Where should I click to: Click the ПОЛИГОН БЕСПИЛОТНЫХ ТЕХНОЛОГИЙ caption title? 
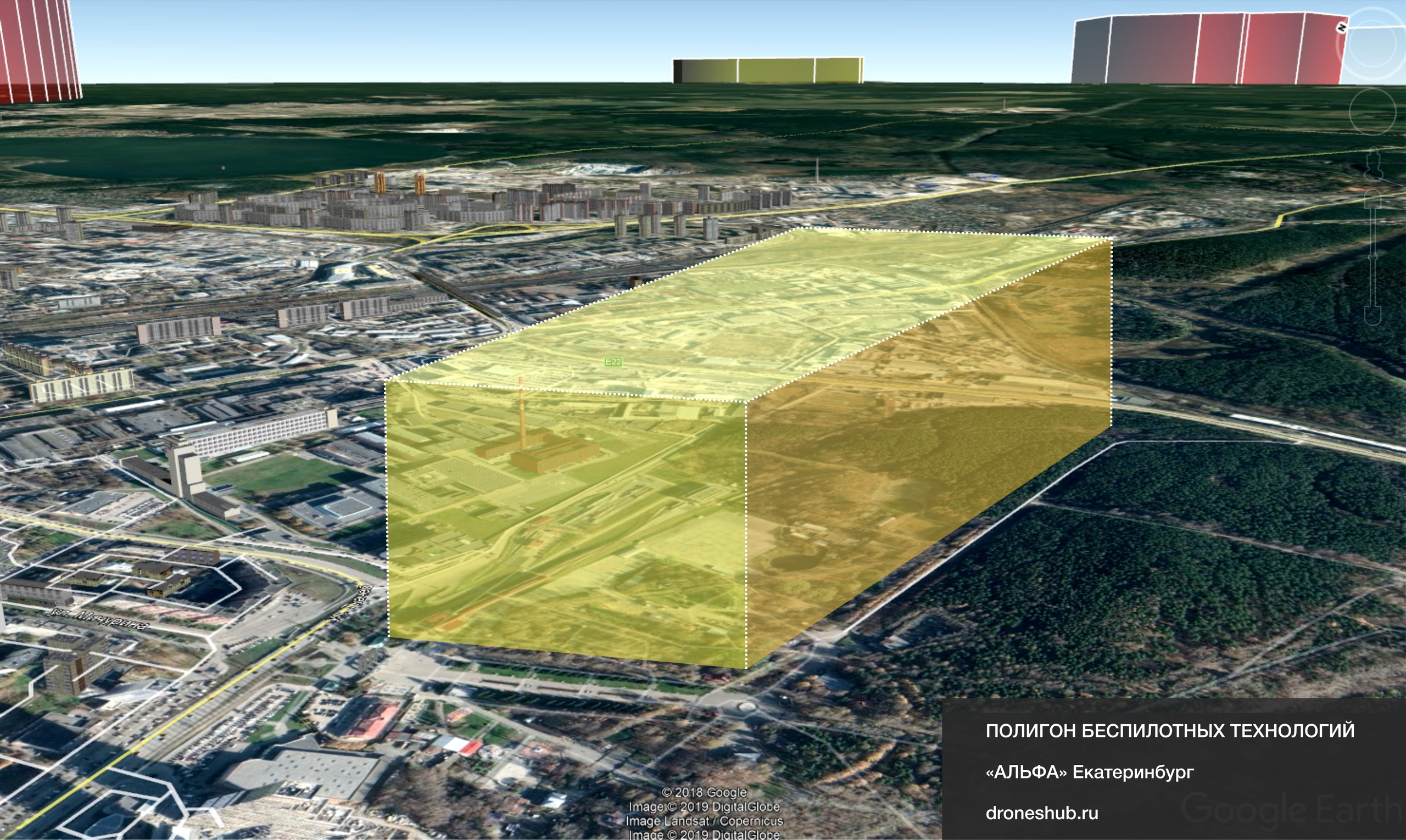1170,731
